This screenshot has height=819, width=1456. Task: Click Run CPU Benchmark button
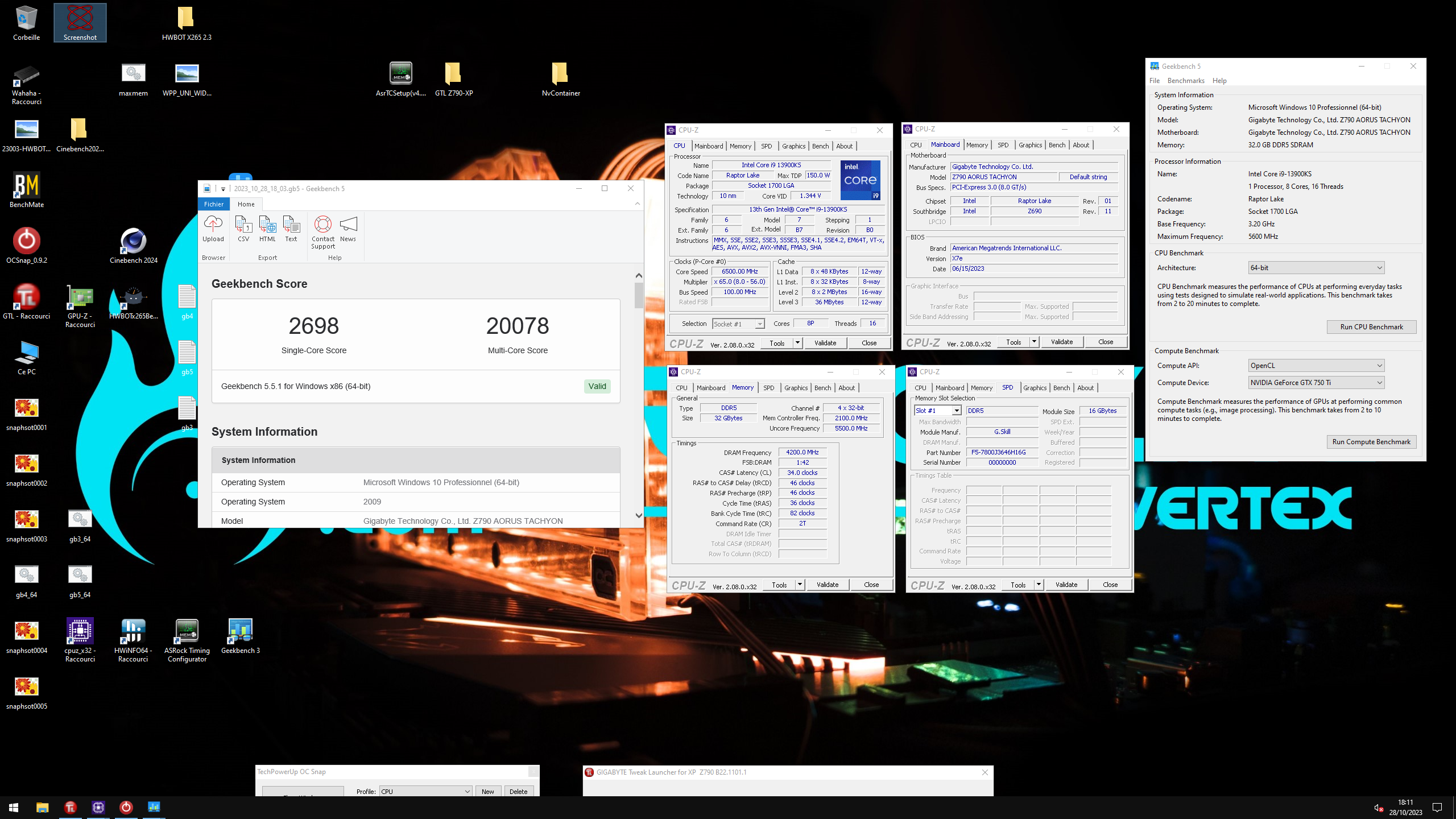(1371, 327)
